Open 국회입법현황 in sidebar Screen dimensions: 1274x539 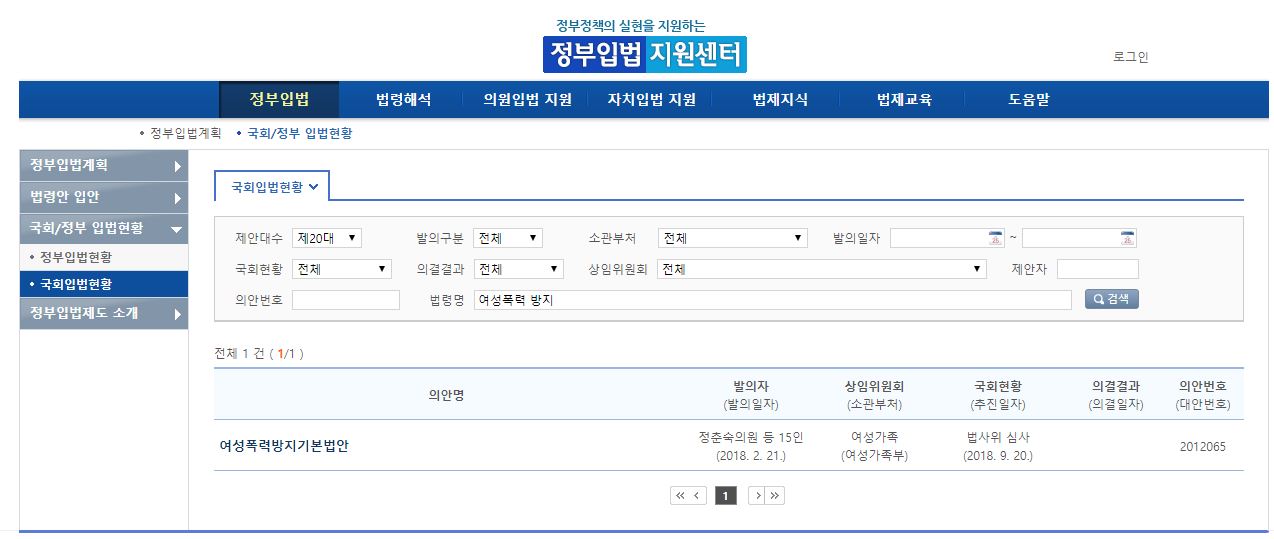click(x=103, y=284)
